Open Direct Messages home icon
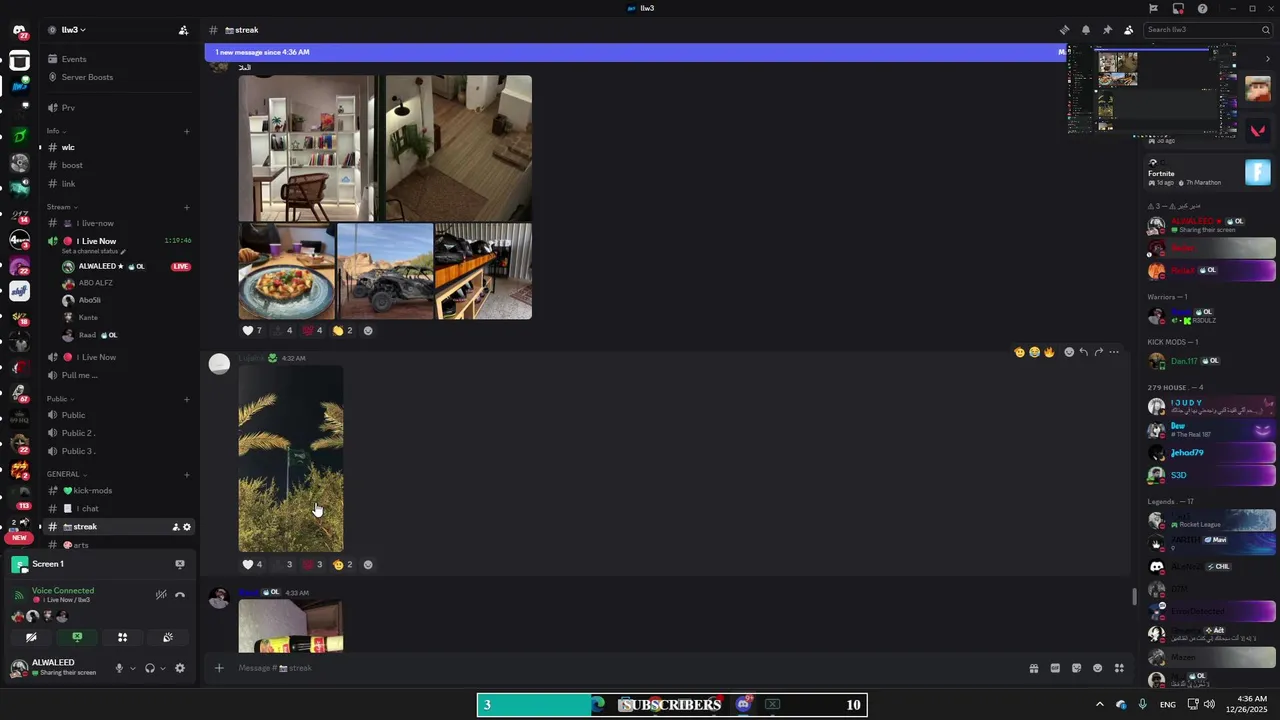Screen dimensions: 1280x720 point(19,31)
